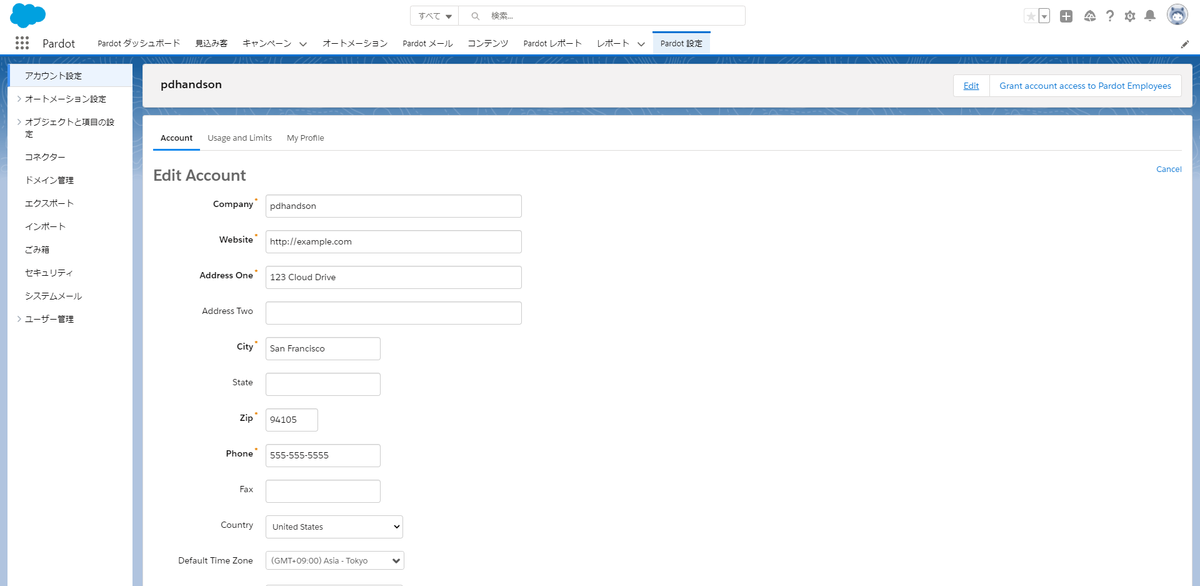Open the Trailhead training icon
This screenshot has width=1200, height=586.
[x=1090, y=15]
